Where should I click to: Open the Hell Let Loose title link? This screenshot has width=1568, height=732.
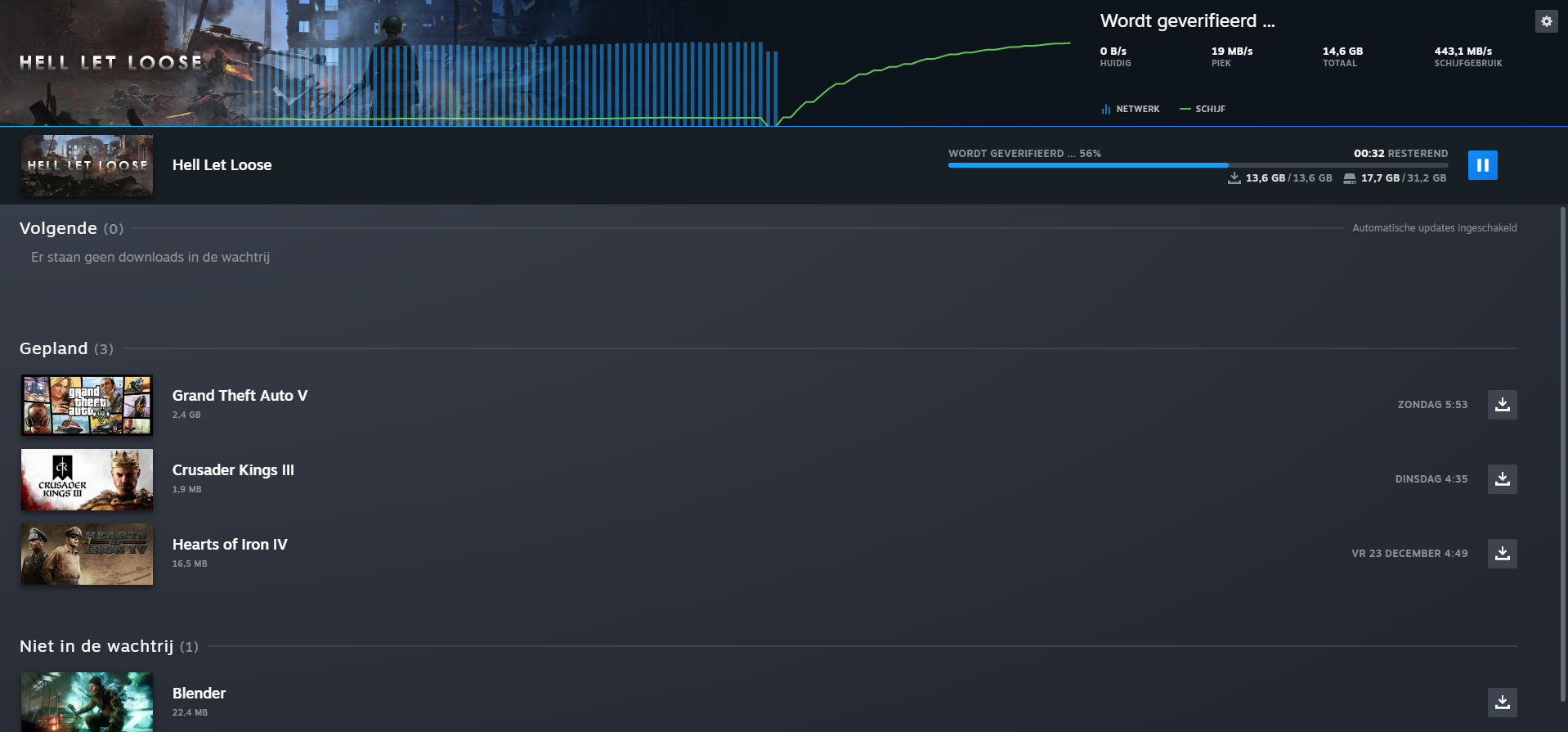(x=222, y=165)
